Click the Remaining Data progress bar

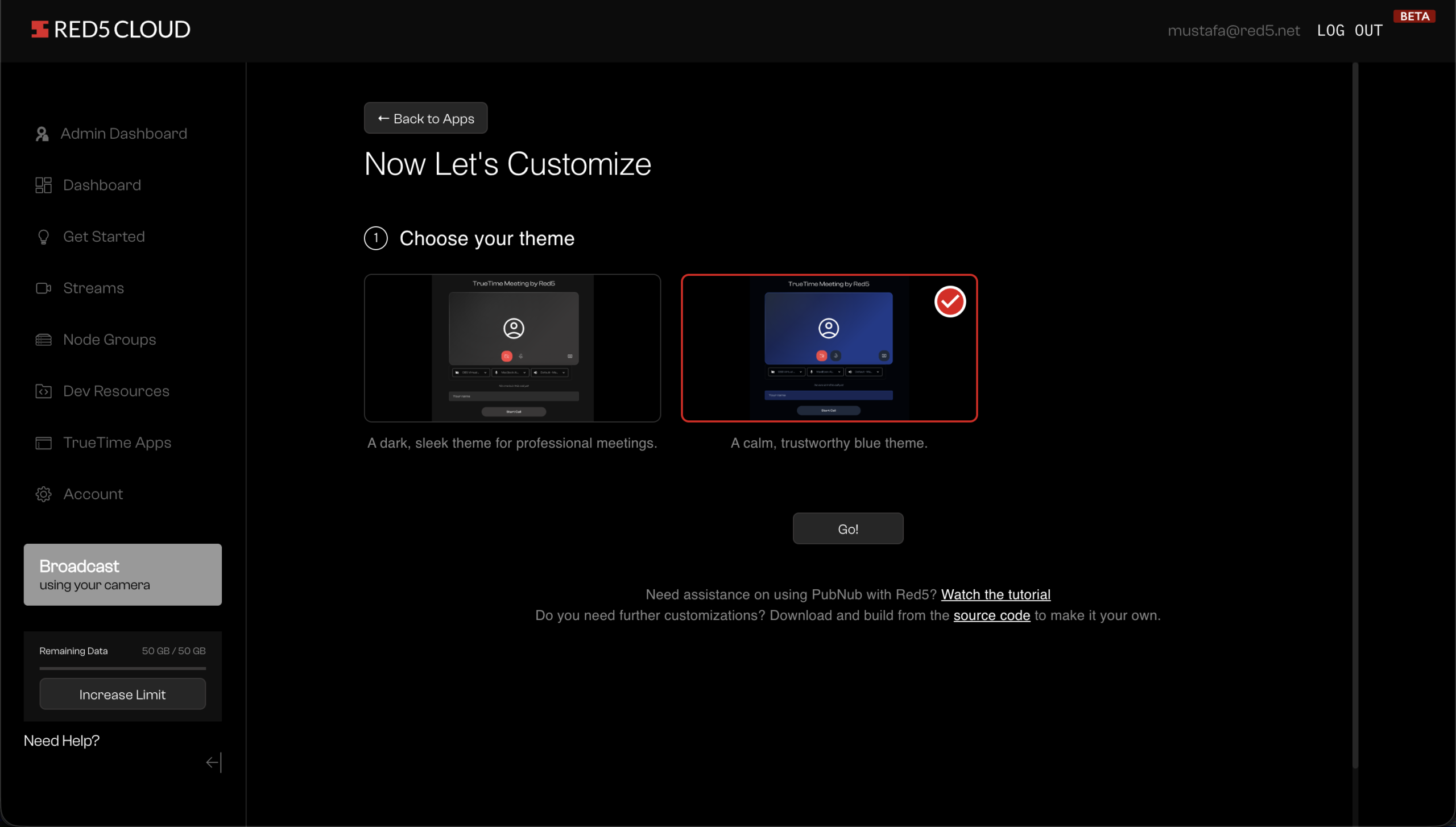pyautogui.click(x=122, y=669)
